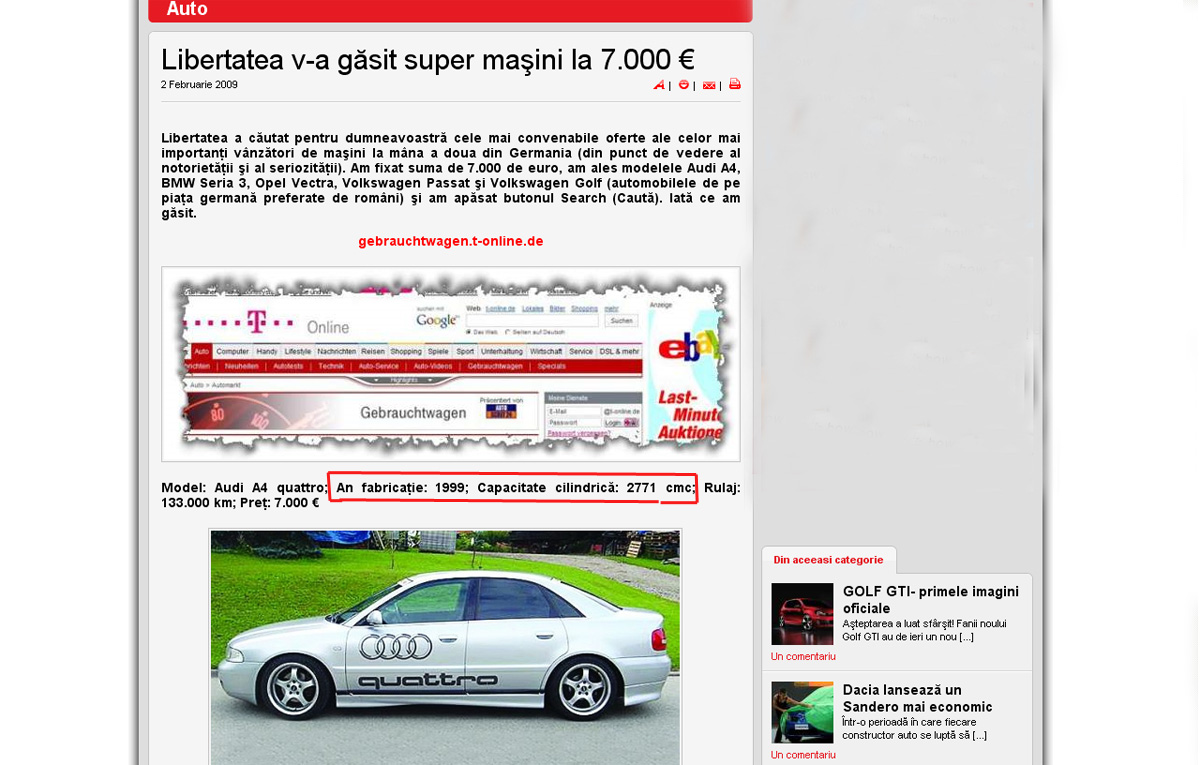Image resolution: width=1200 pixels, height=765 pixels.
Task: Click "Un comentariu" under the Golf GTI article
Action: pyautogui.click(x=803, y=657)
